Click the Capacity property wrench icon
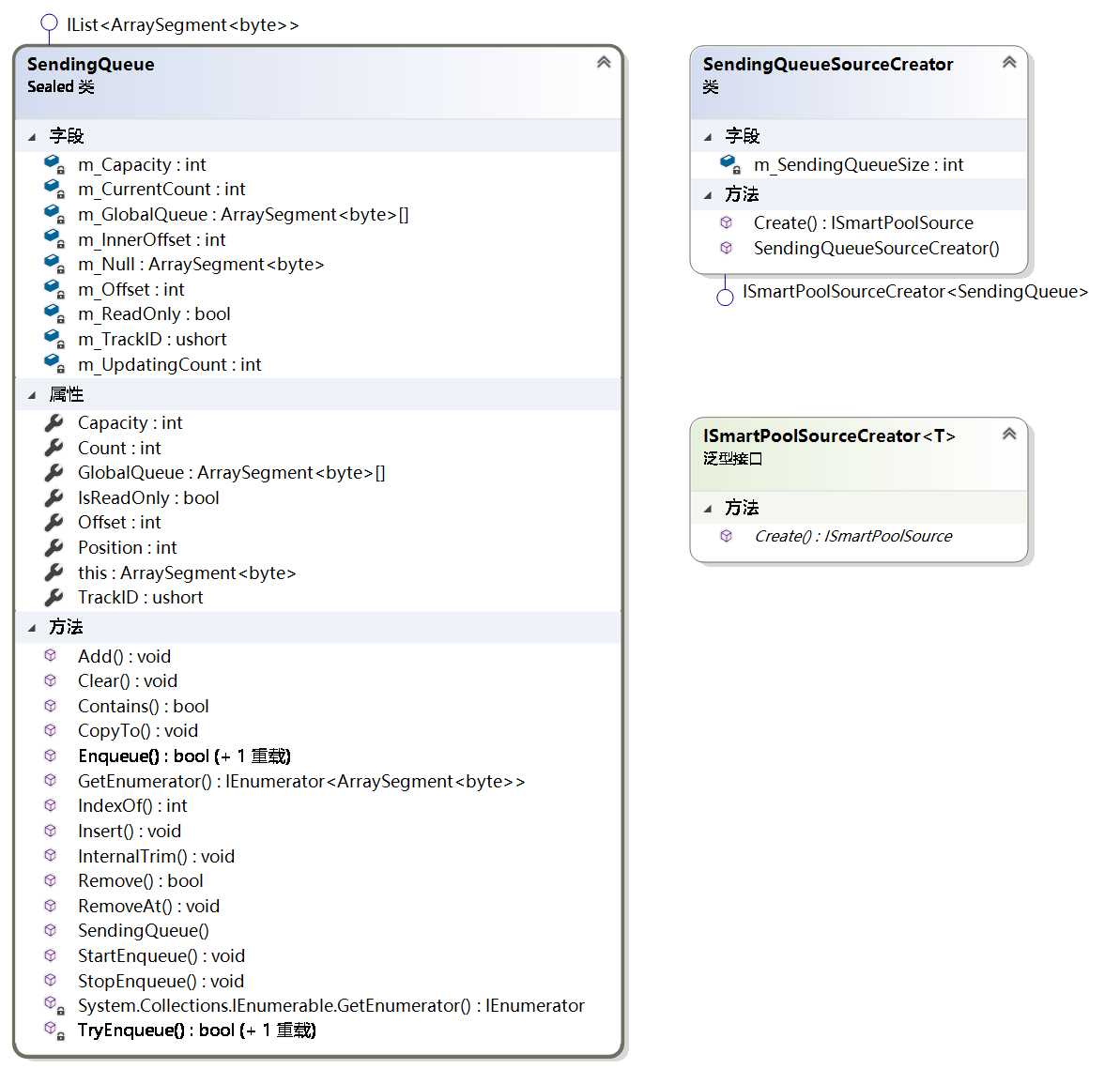This screenshot has height=1069, width=1120. (x=54, y=422)
